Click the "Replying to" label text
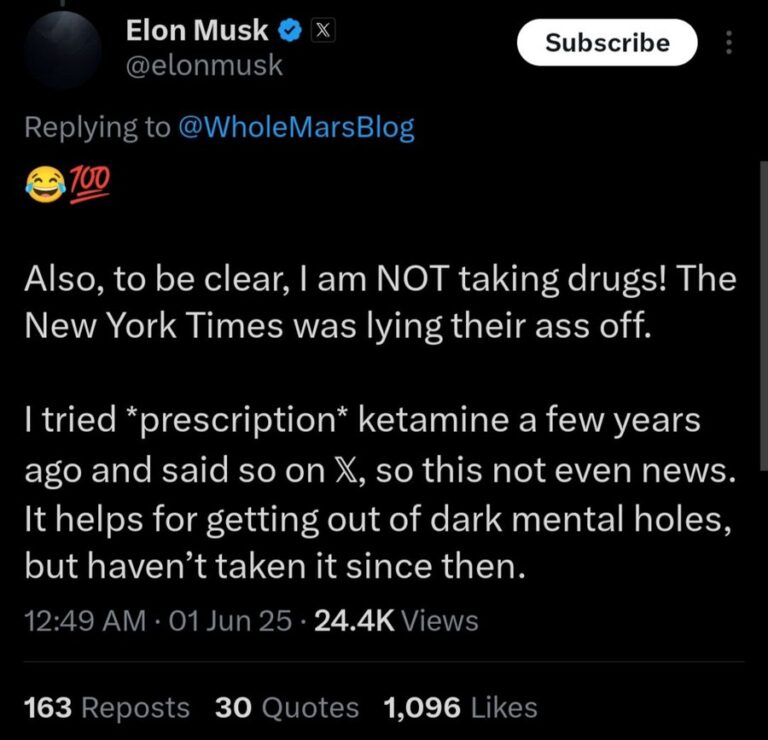This screenshot has height=740, width=768. tap(96, 128)
